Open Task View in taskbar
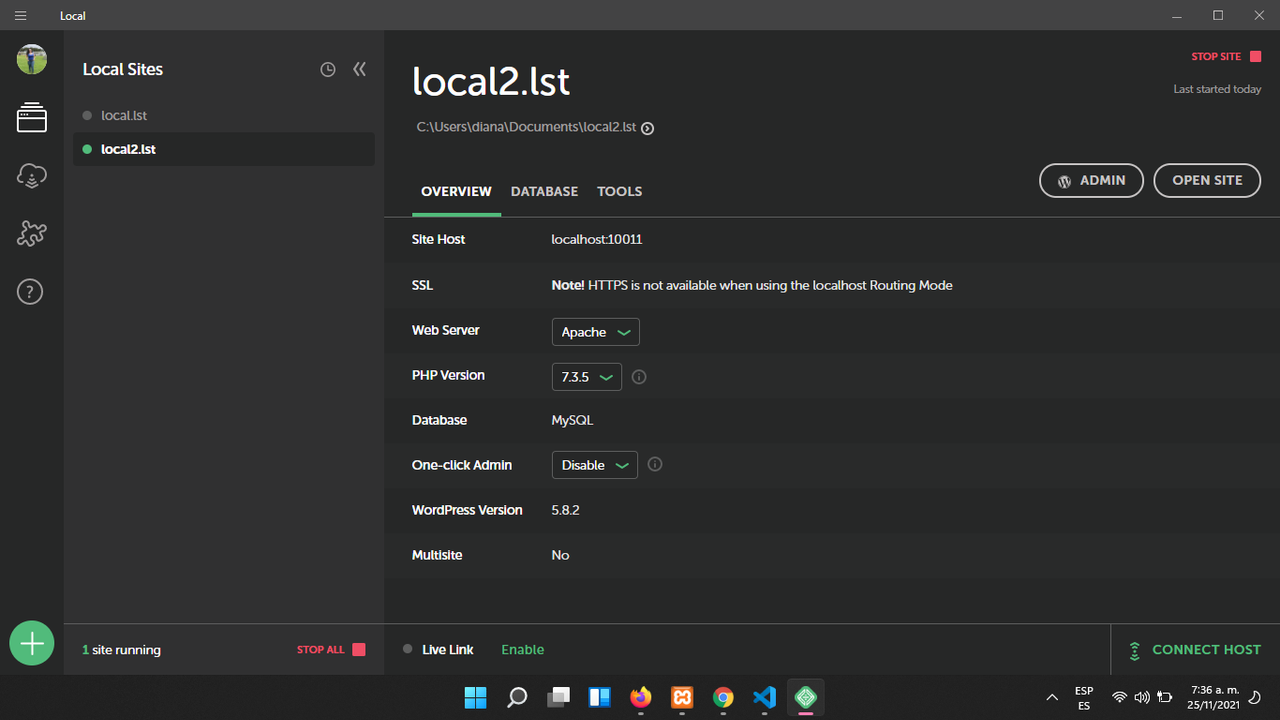The width and height of the screenshot is (1280, 720). [558, 697]
